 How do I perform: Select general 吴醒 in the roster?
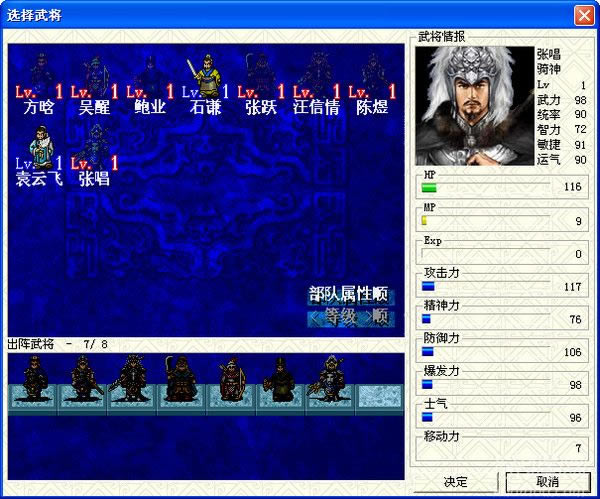pos(95,78)
